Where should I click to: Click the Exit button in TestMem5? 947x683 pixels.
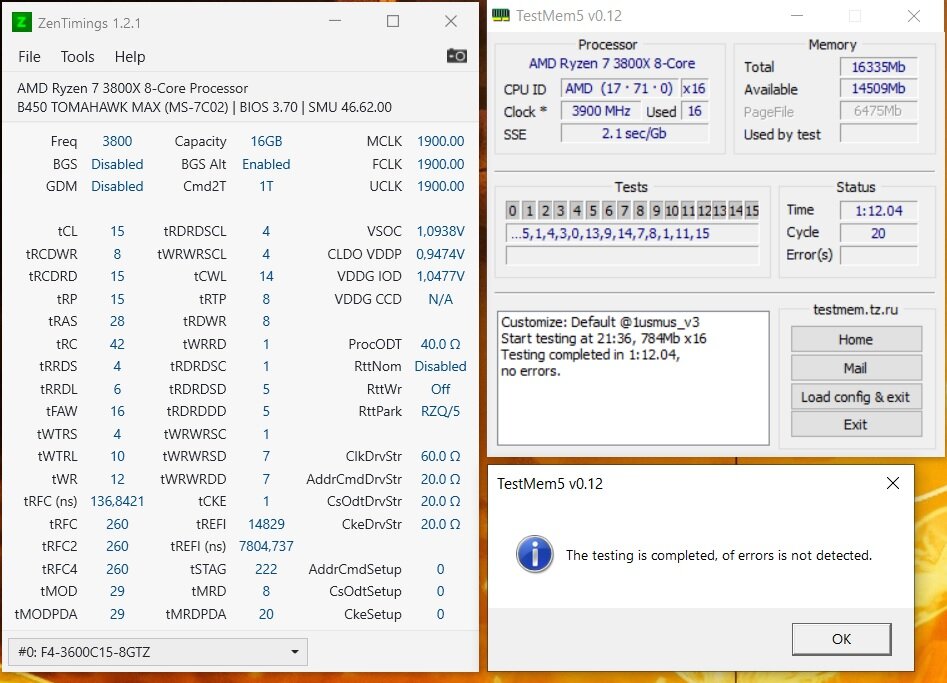tap(856, 425)
